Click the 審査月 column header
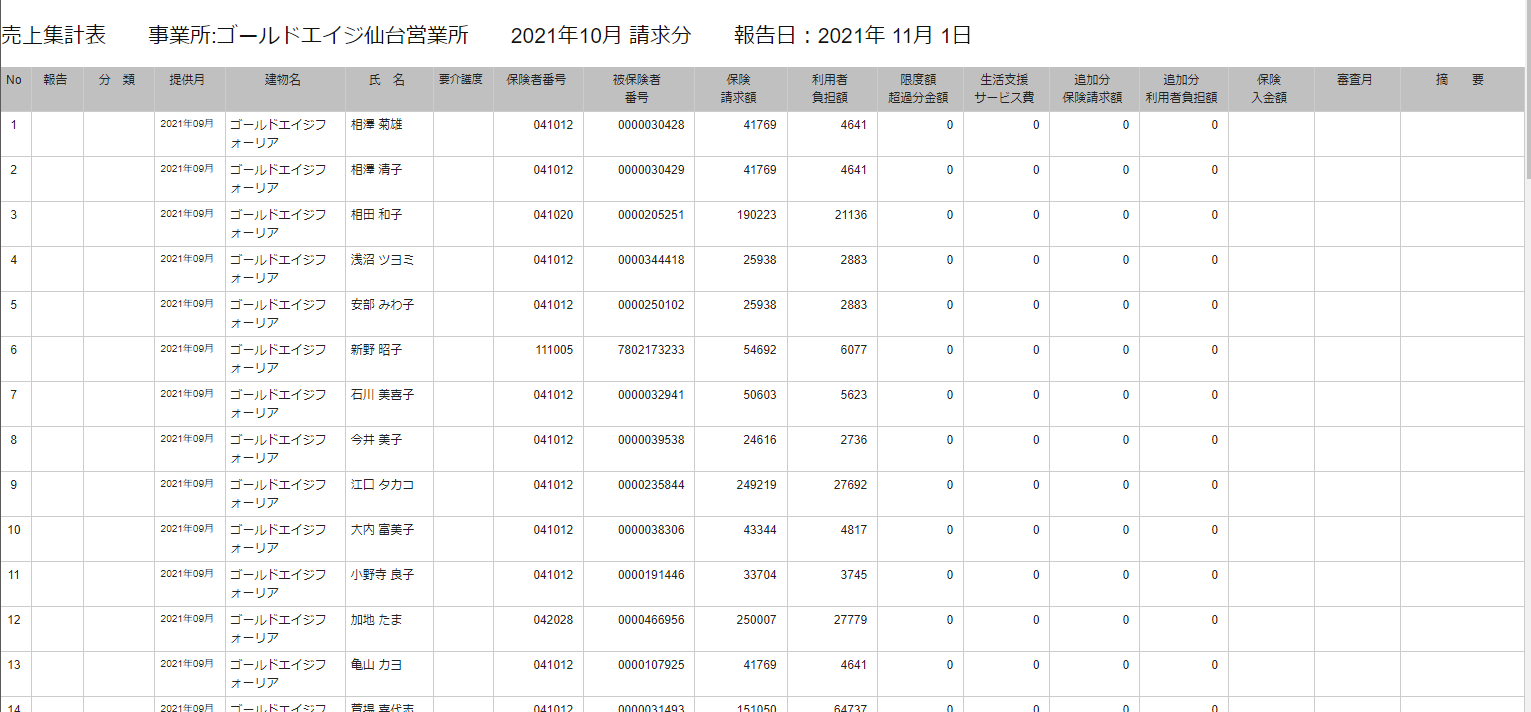1531x712 pixels. [1355, 80]
